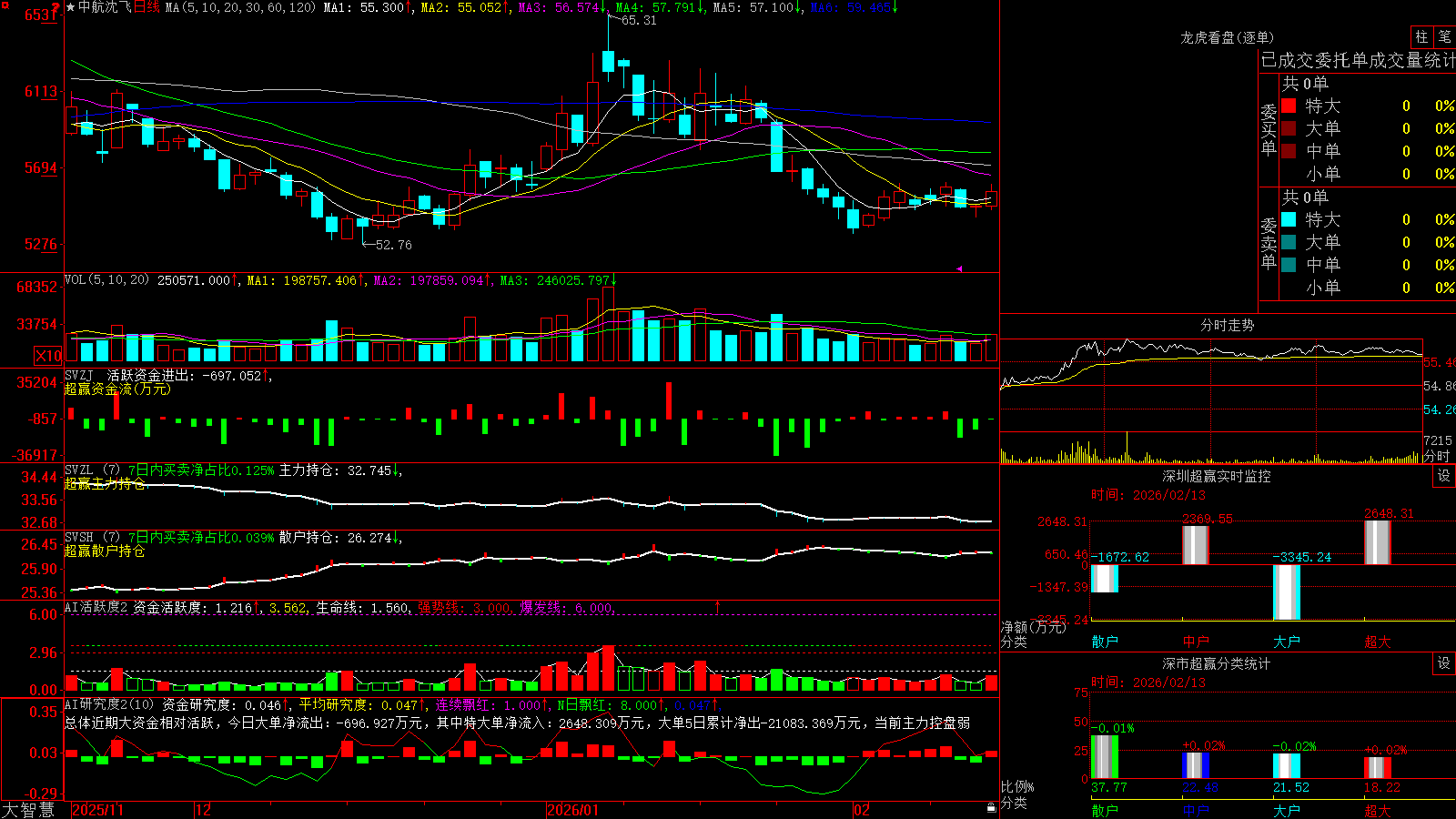Click the cyan 特大 swatch under 委卖单
Screen dimensions: 1456x819
1289,219
